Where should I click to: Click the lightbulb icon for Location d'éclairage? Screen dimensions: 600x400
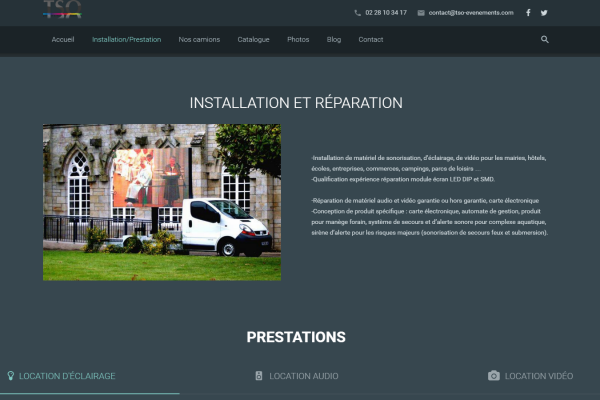coord(11,376)
